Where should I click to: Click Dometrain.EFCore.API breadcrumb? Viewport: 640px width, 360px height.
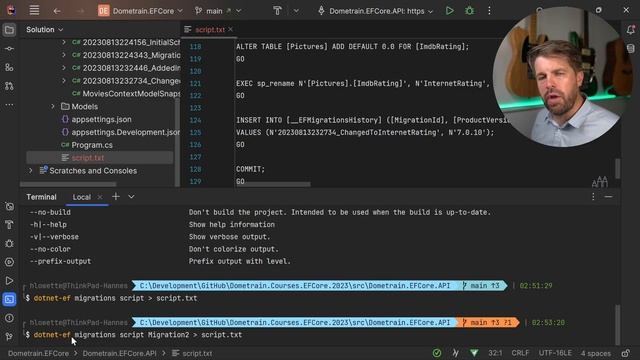coord(120,353)
